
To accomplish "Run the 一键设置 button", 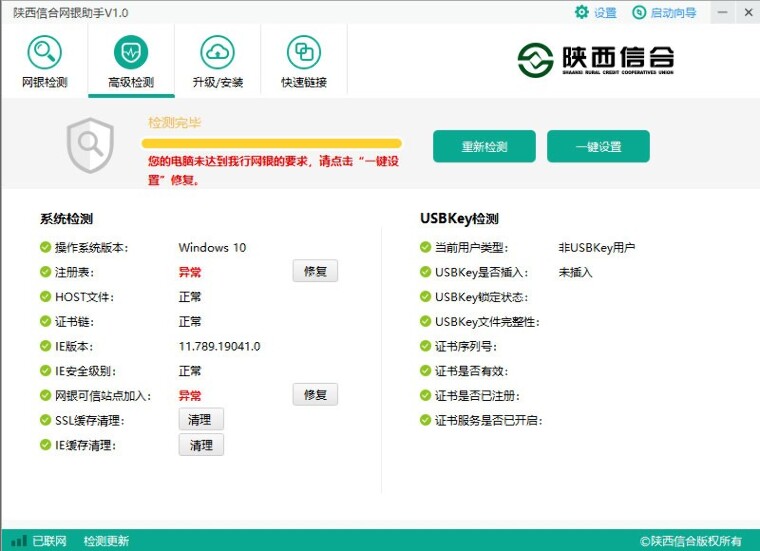I will pos(598,146).
